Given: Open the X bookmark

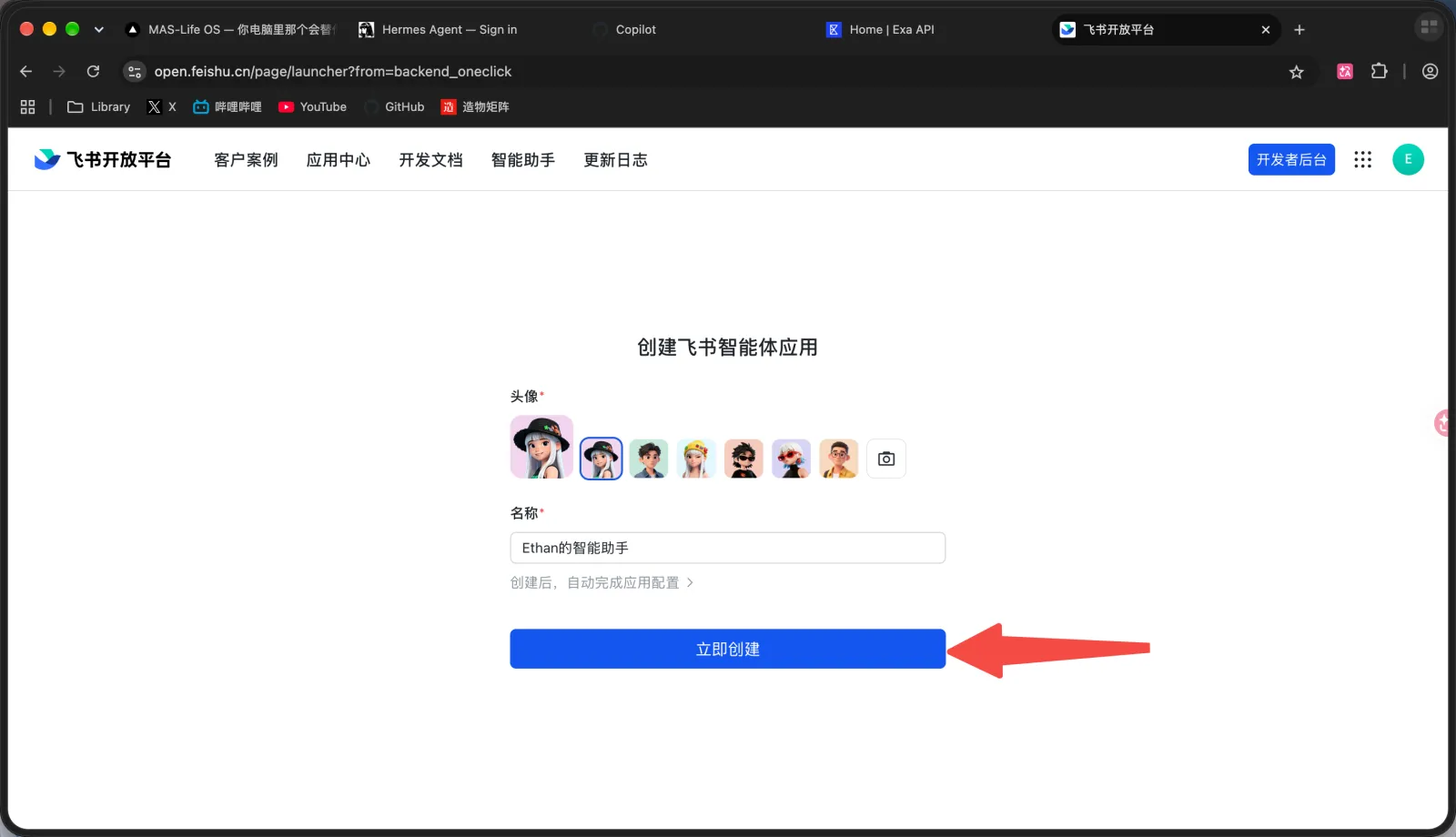Looking at the screenshot, I should coord(162,106).
